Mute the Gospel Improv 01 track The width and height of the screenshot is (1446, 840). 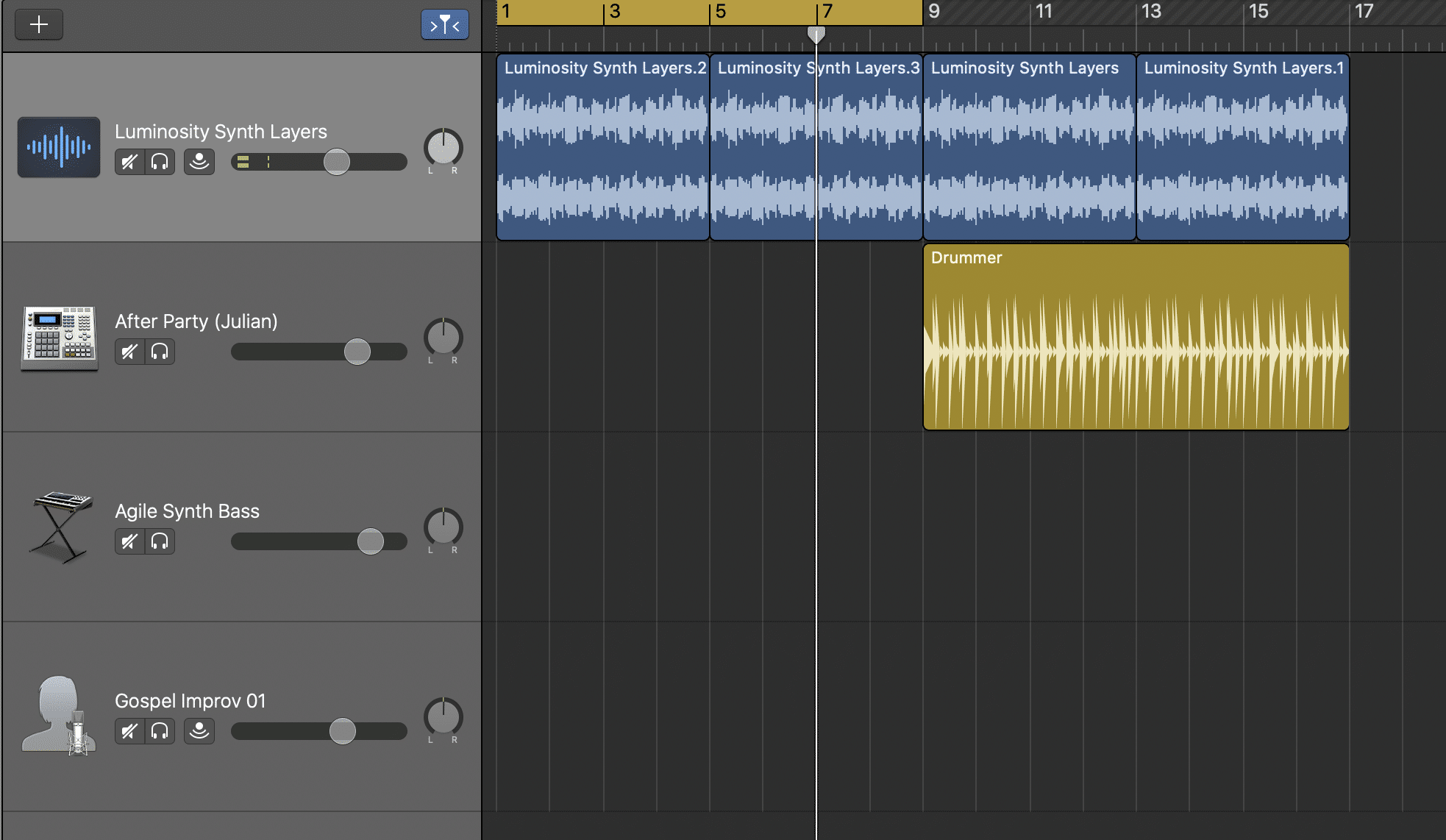[x=129, y=731]
